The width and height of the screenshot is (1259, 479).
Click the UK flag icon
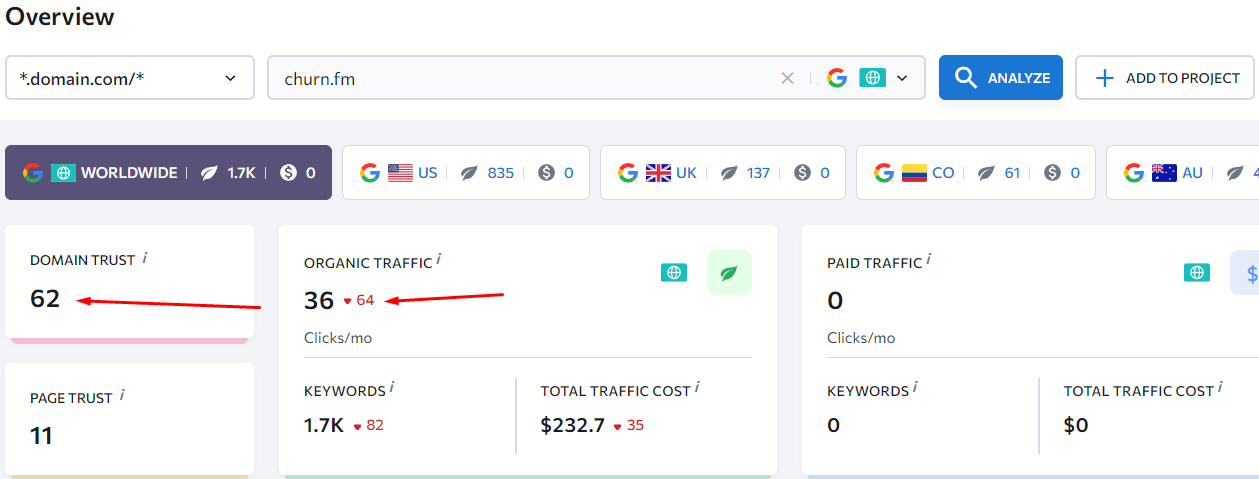[x=658, y=173]
